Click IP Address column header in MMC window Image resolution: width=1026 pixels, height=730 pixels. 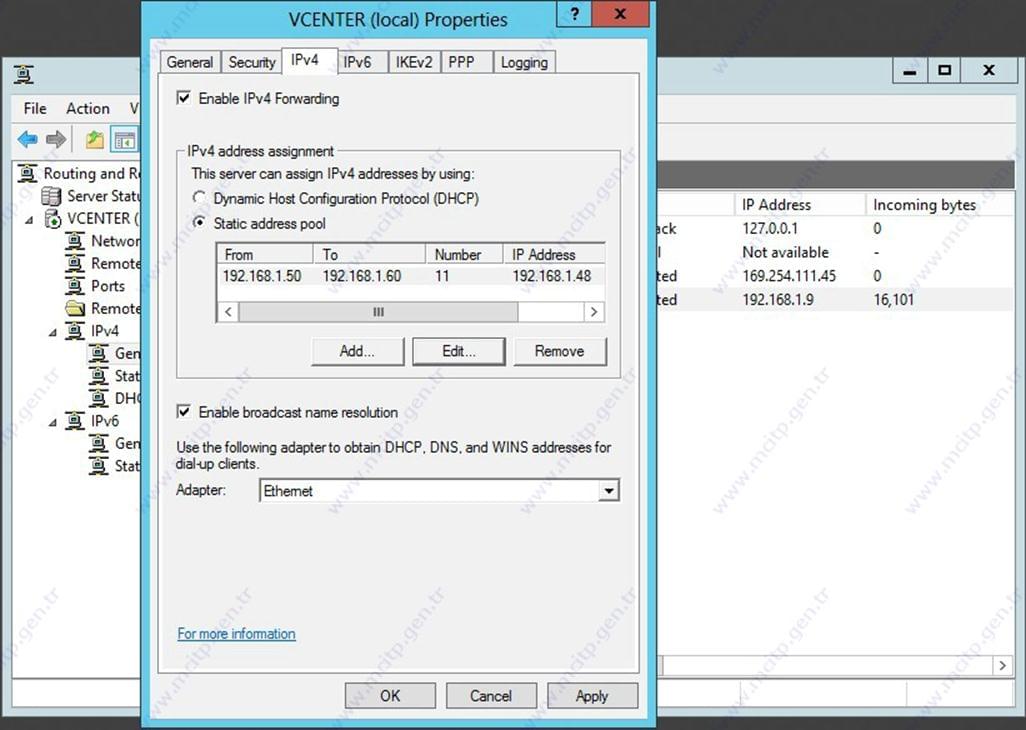click(x=800, y=205)
